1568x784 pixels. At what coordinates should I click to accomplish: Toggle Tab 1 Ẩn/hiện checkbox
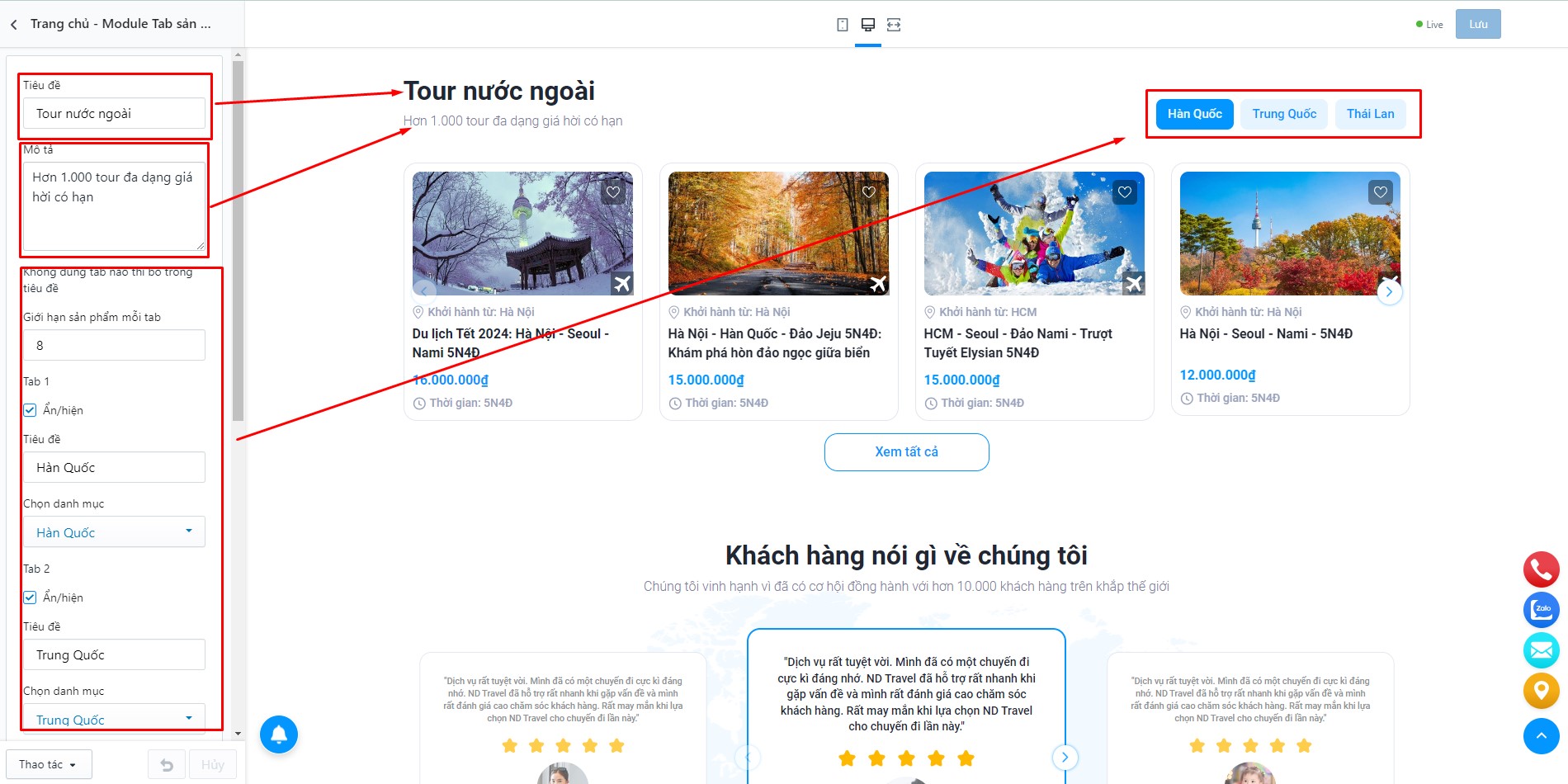point(31,410)
